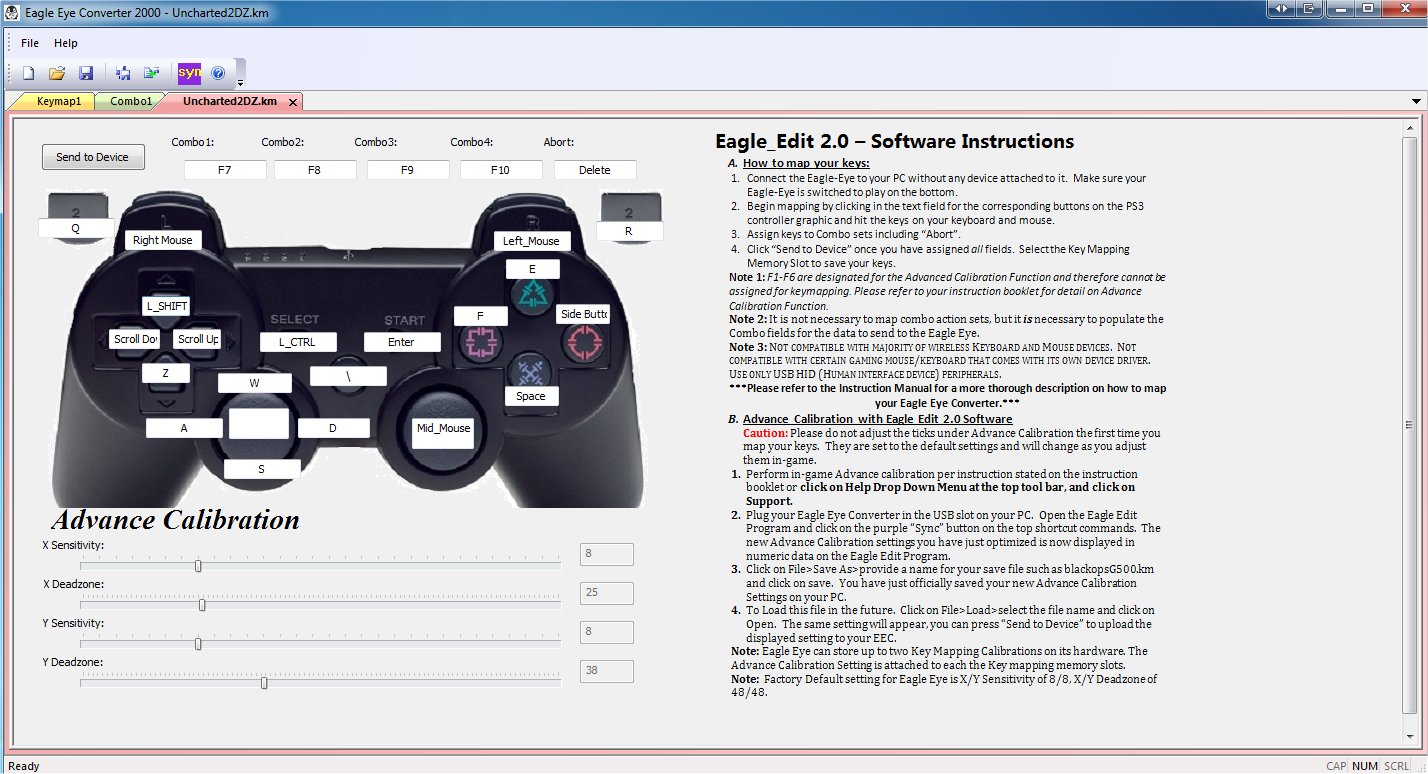Click the Advance Calibration heading
Viewport: 1428px width, 774px height.
click(x=176, y=520)
